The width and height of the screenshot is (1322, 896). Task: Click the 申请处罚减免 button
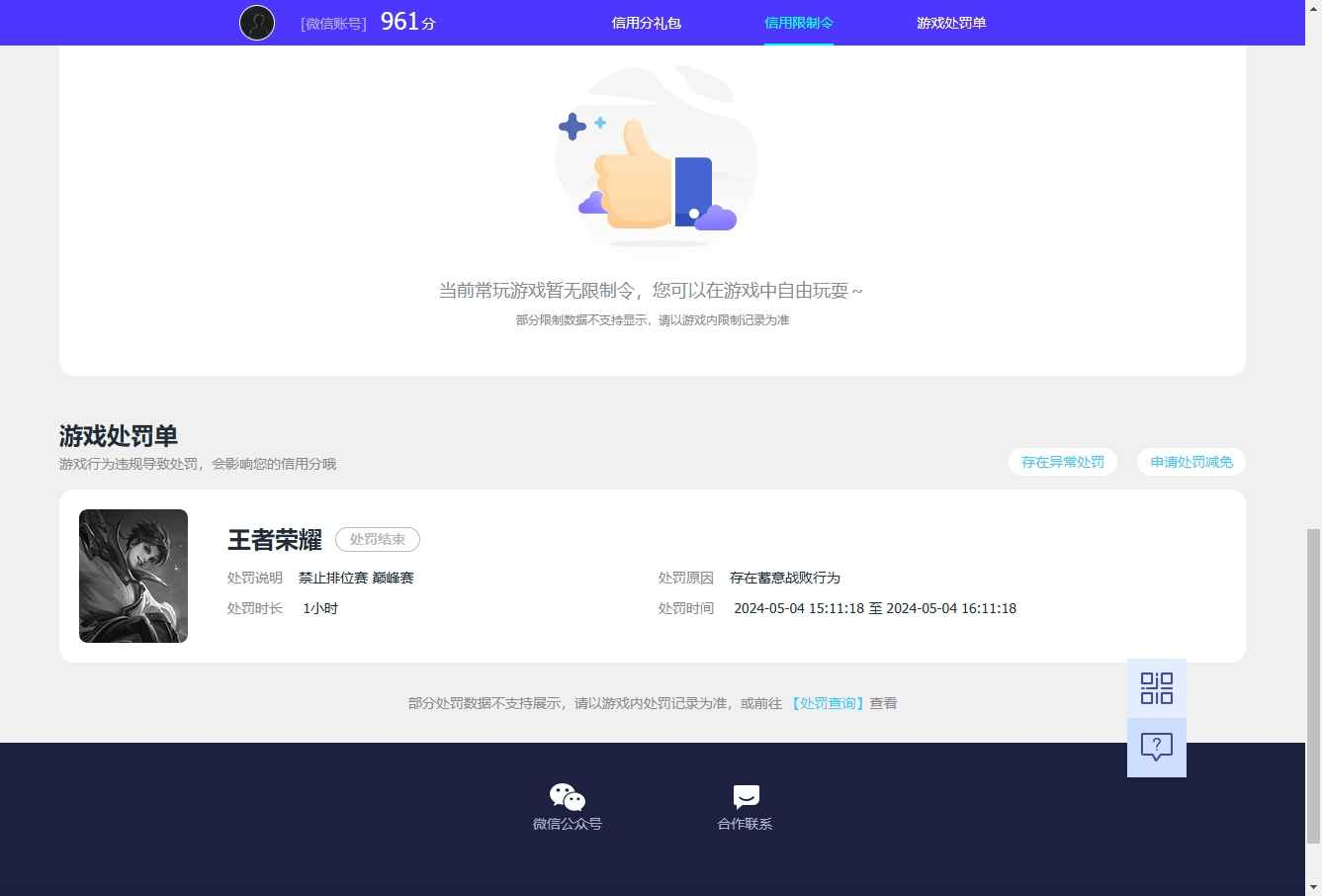point(1191,462)
